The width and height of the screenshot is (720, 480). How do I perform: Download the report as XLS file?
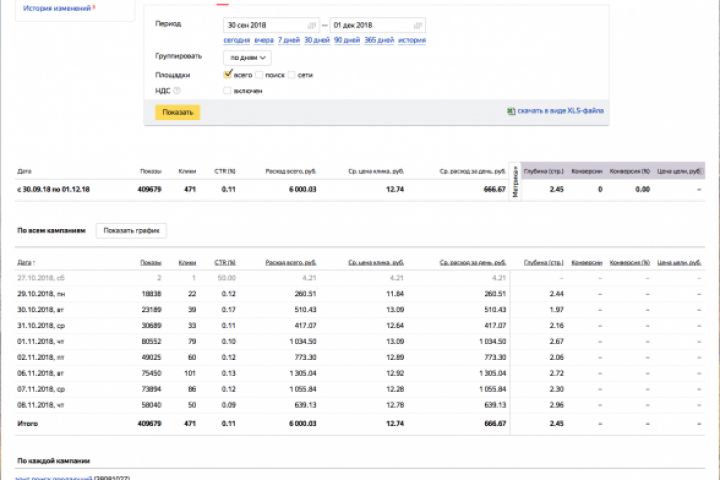(x=560, y=111)
